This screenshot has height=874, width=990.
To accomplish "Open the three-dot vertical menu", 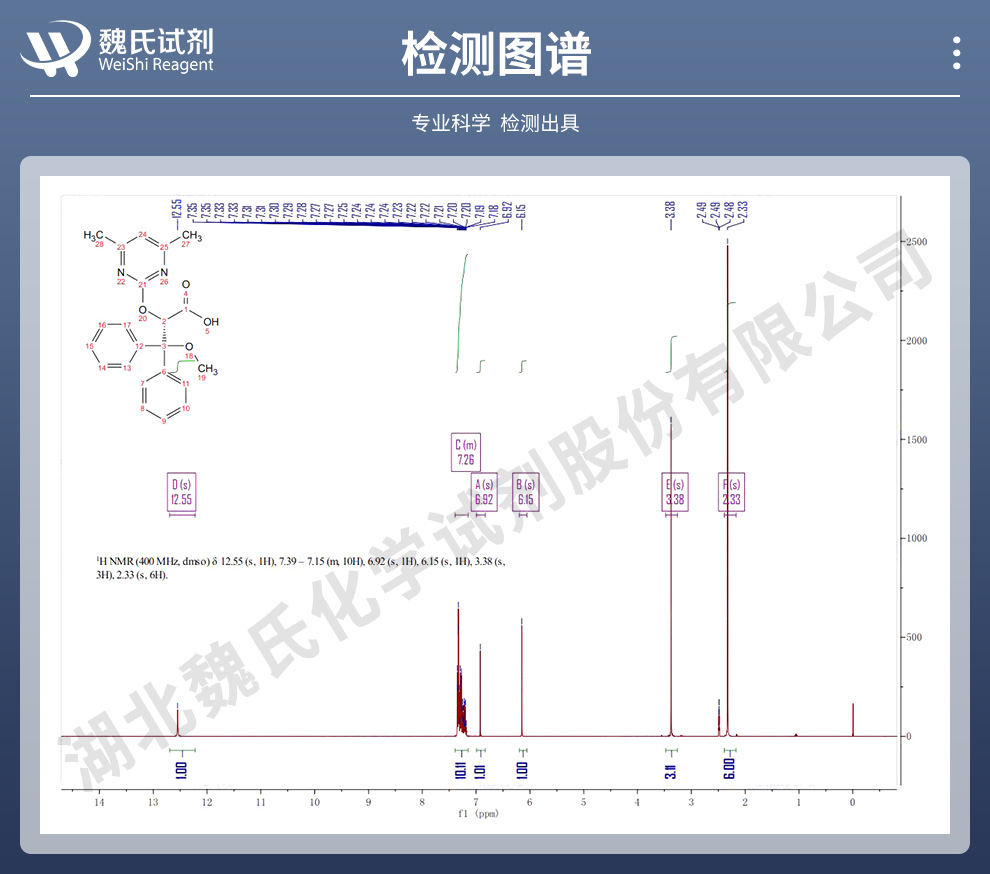I will [x=956, y=53].
